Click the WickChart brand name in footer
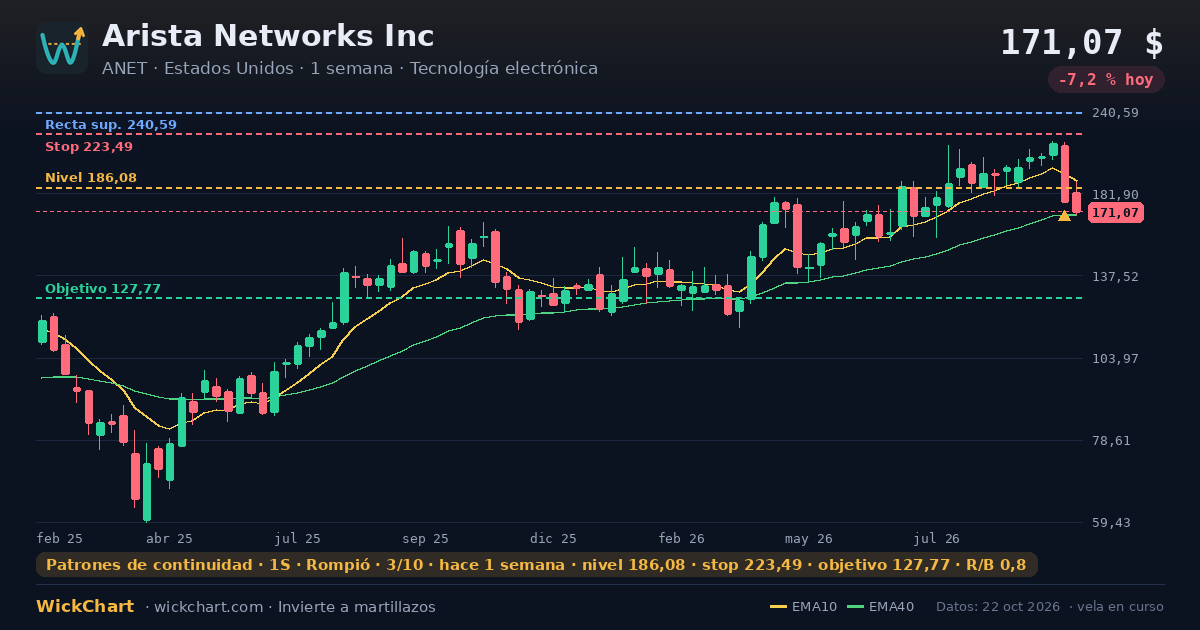Image resolution: width=1200 pixels, height=630 pixels. pos(85,607)
